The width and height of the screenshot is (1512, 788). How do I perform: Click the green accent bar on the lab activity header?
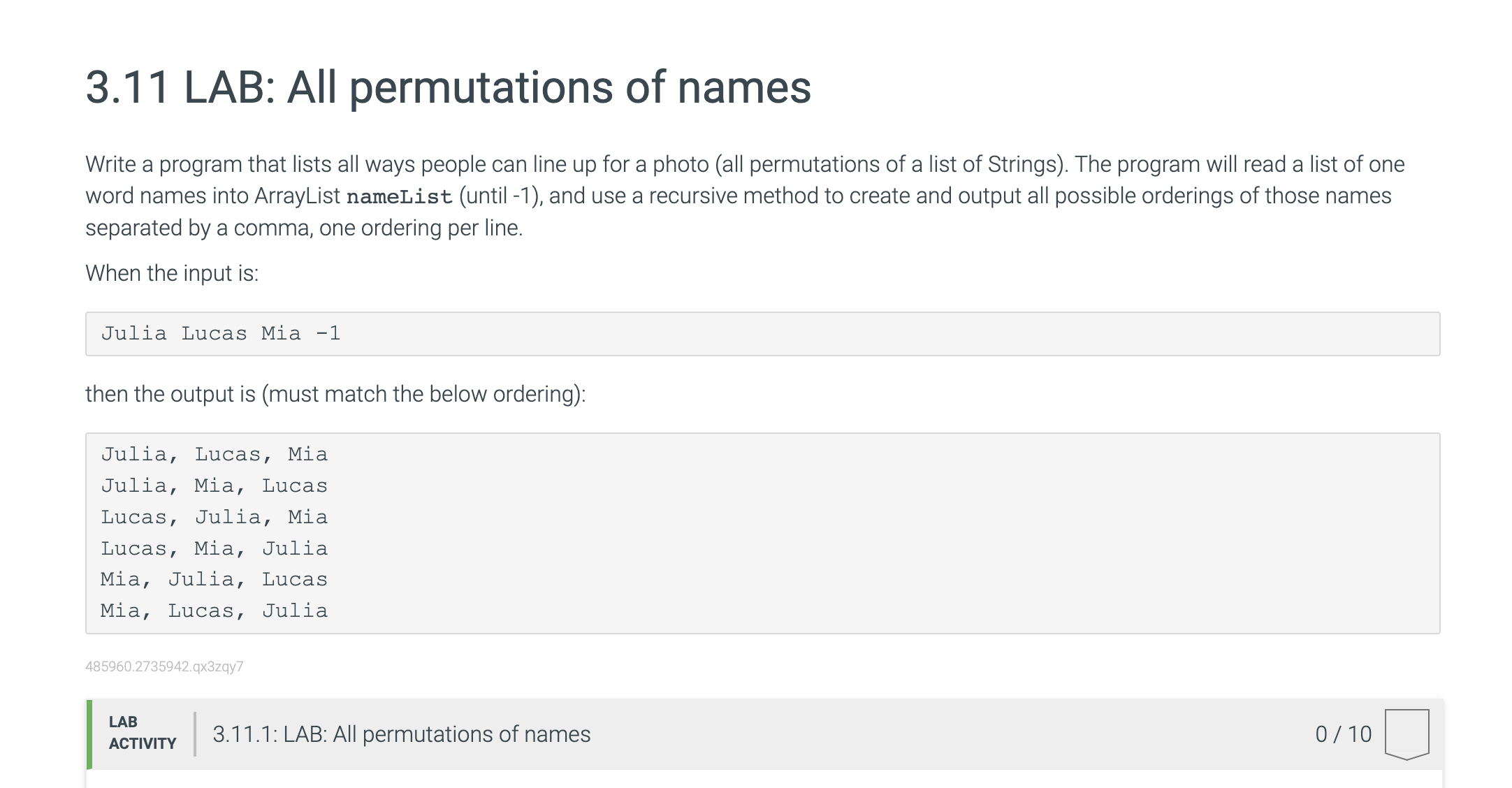[89, 734]
